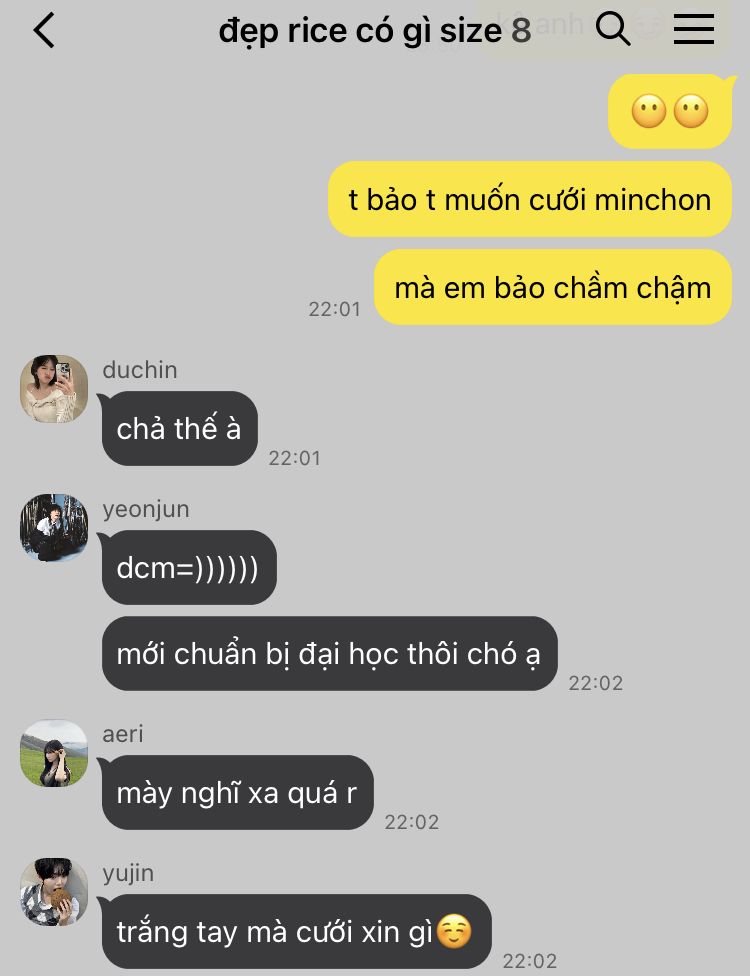The width and height of the screenshot is (750, 976).
Task: Select the yellow emoji faces bubble
Action: (x=670, y=111)
